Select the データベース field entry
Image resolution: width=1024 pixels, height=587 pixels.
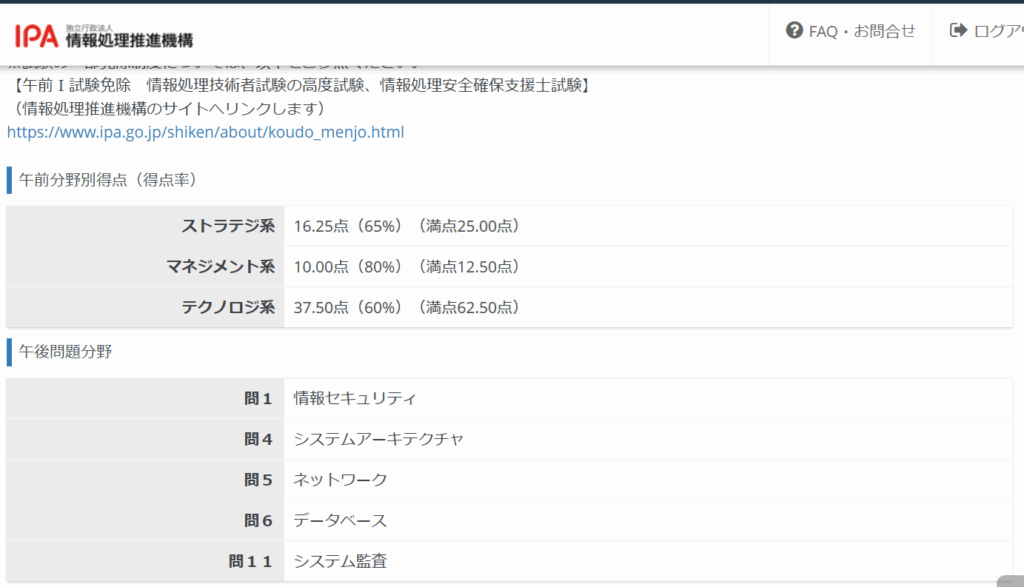point(340,521)
